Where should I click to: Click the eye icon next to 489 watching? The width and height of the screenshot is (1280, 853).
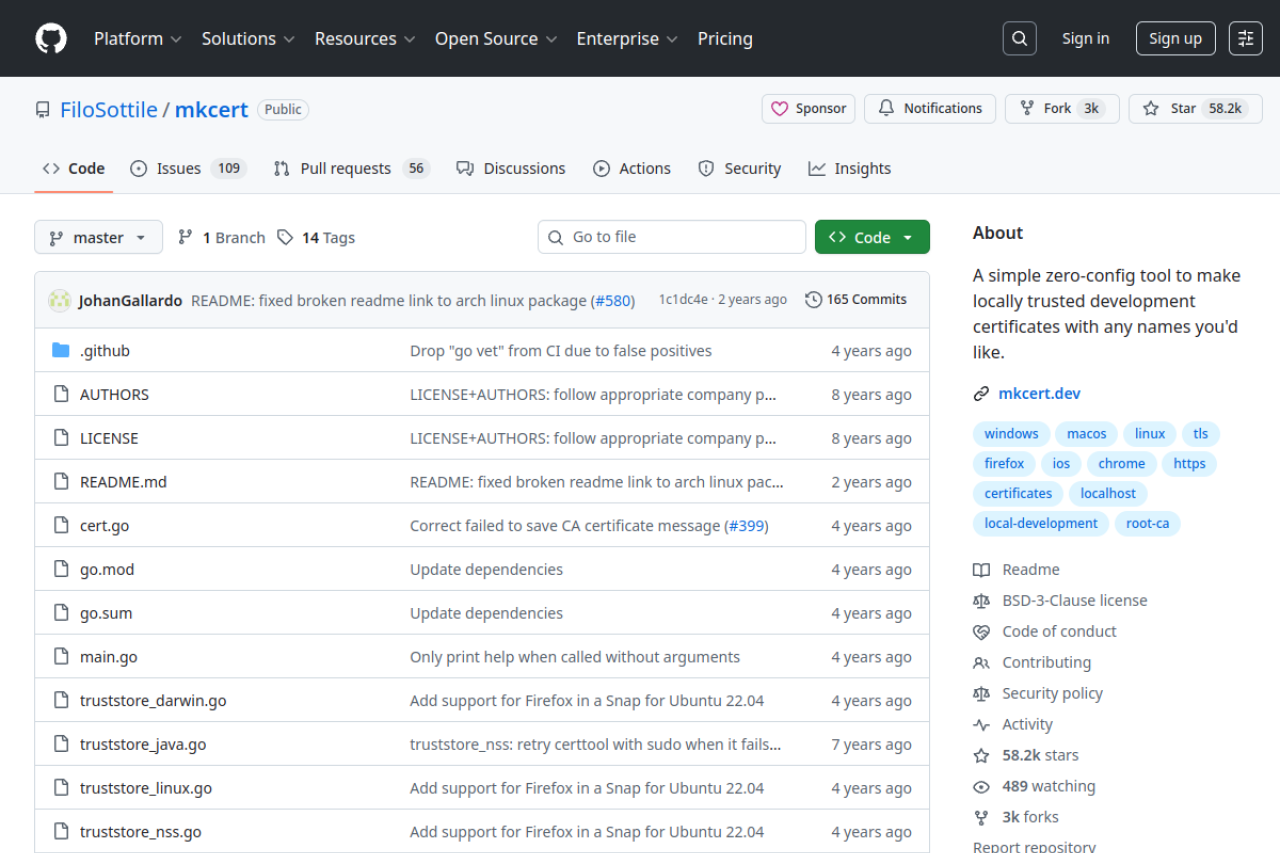(981, 786)
